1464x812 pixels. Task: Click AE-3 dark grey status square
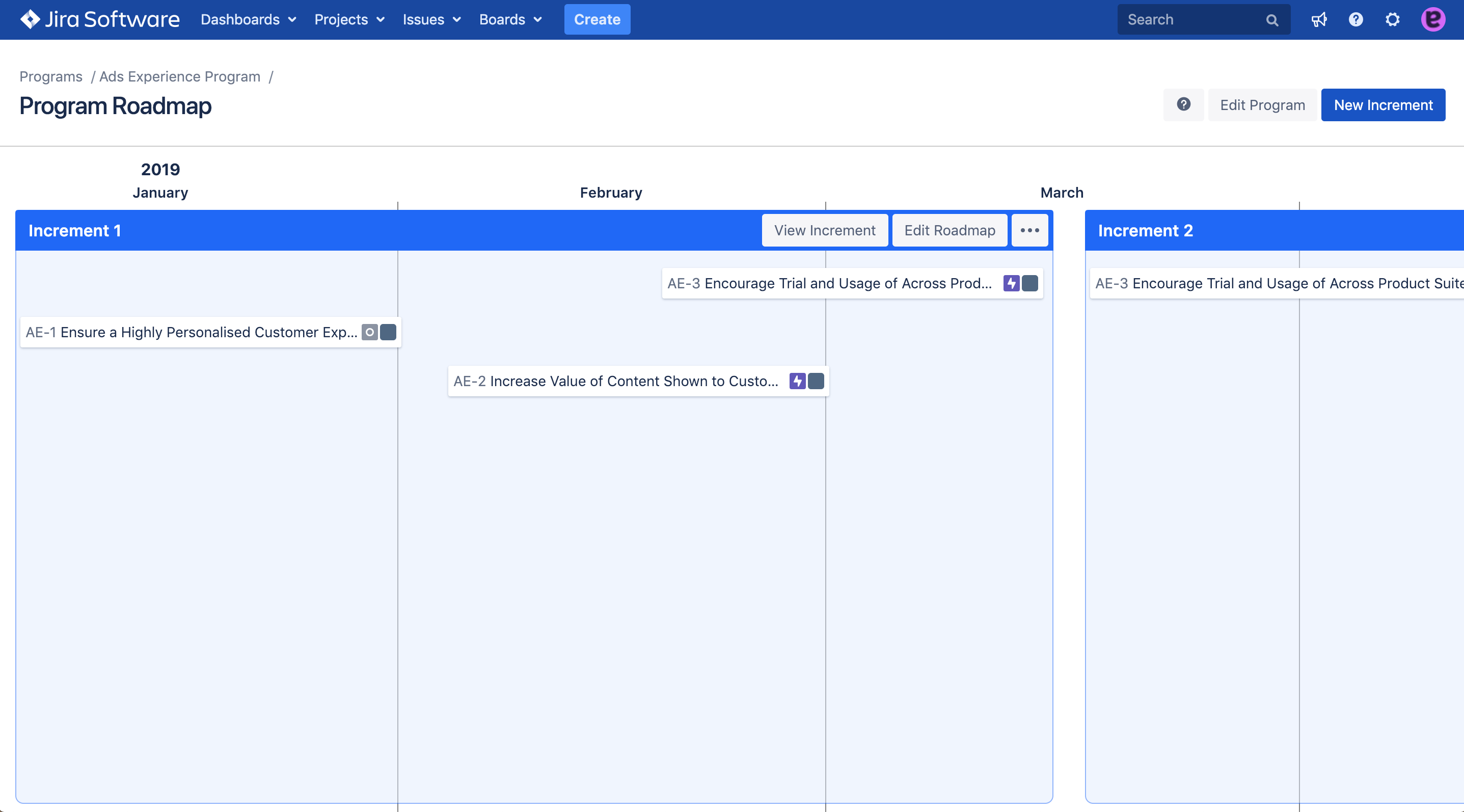(1030, 283)
